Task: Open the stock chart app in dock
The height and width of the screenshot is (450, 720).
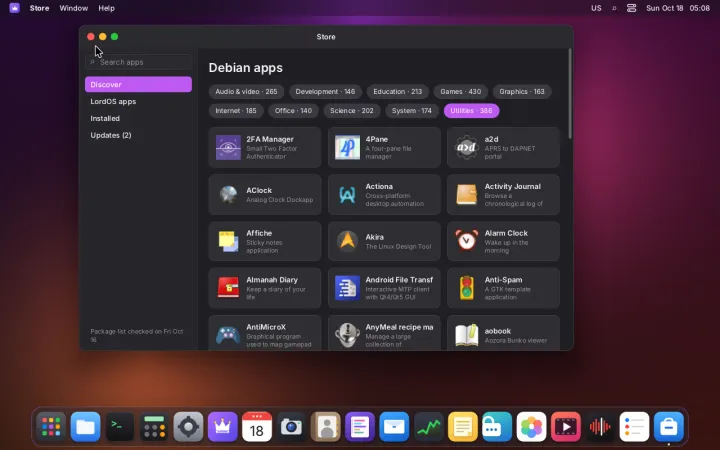Action: point(428,427)
